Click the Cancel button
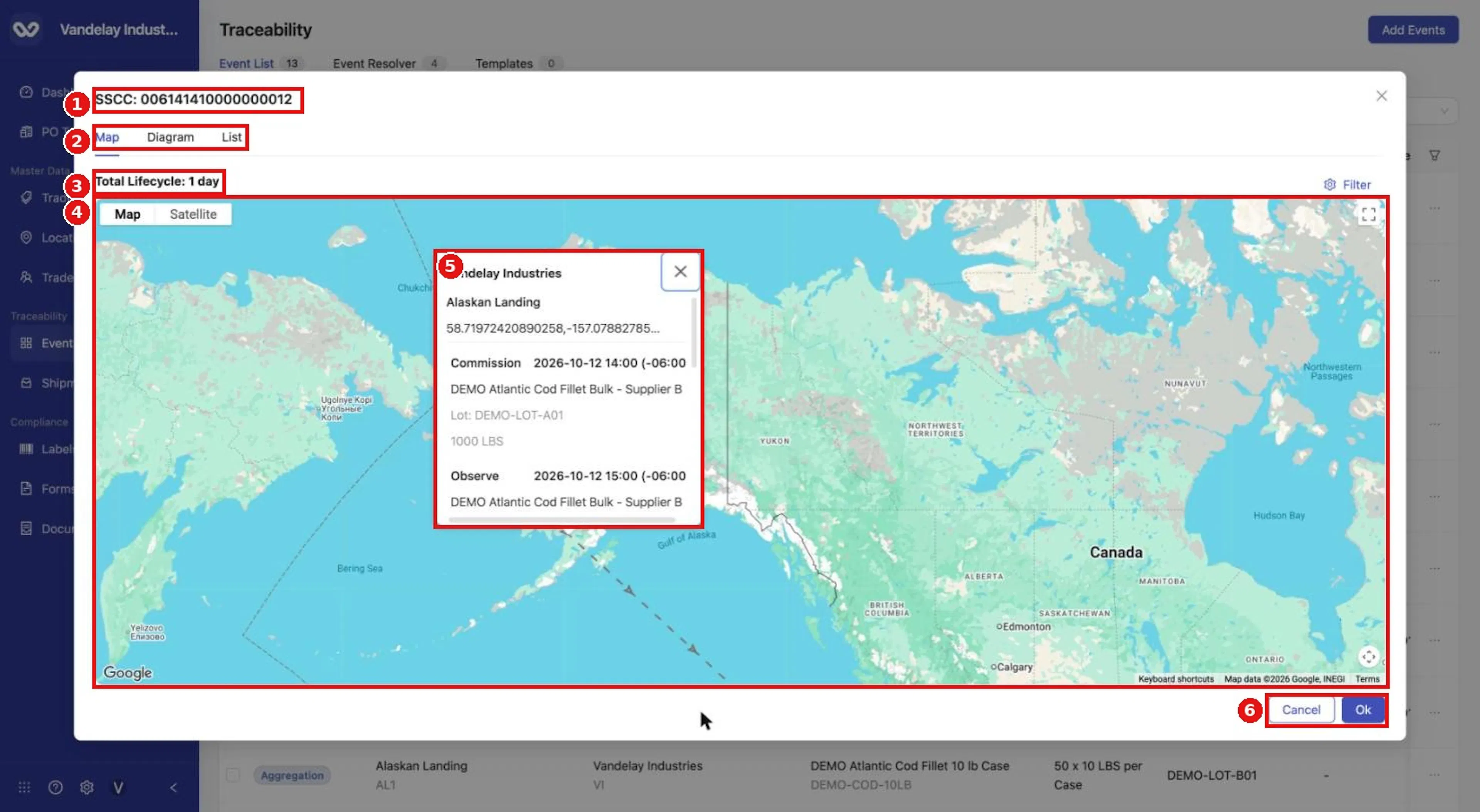The image size is (1480, 812). click(1301, 710)
